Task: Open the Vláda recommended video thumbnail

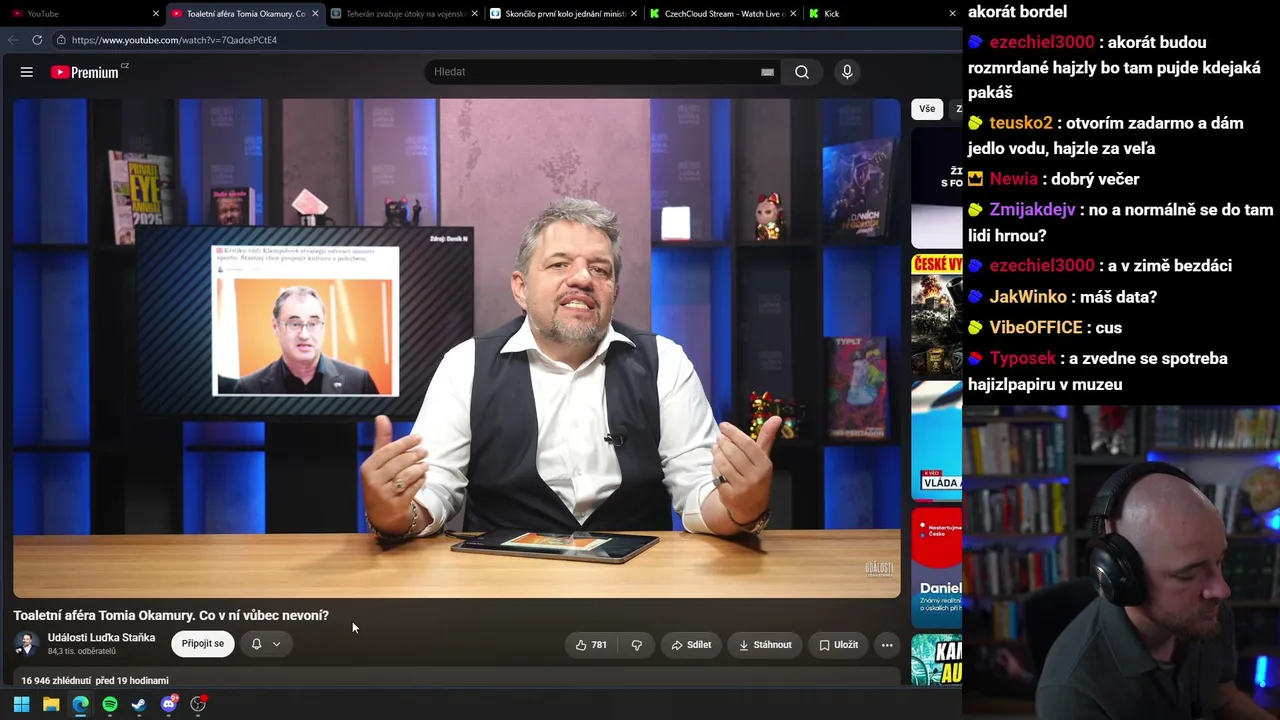Action: point(937,440)
